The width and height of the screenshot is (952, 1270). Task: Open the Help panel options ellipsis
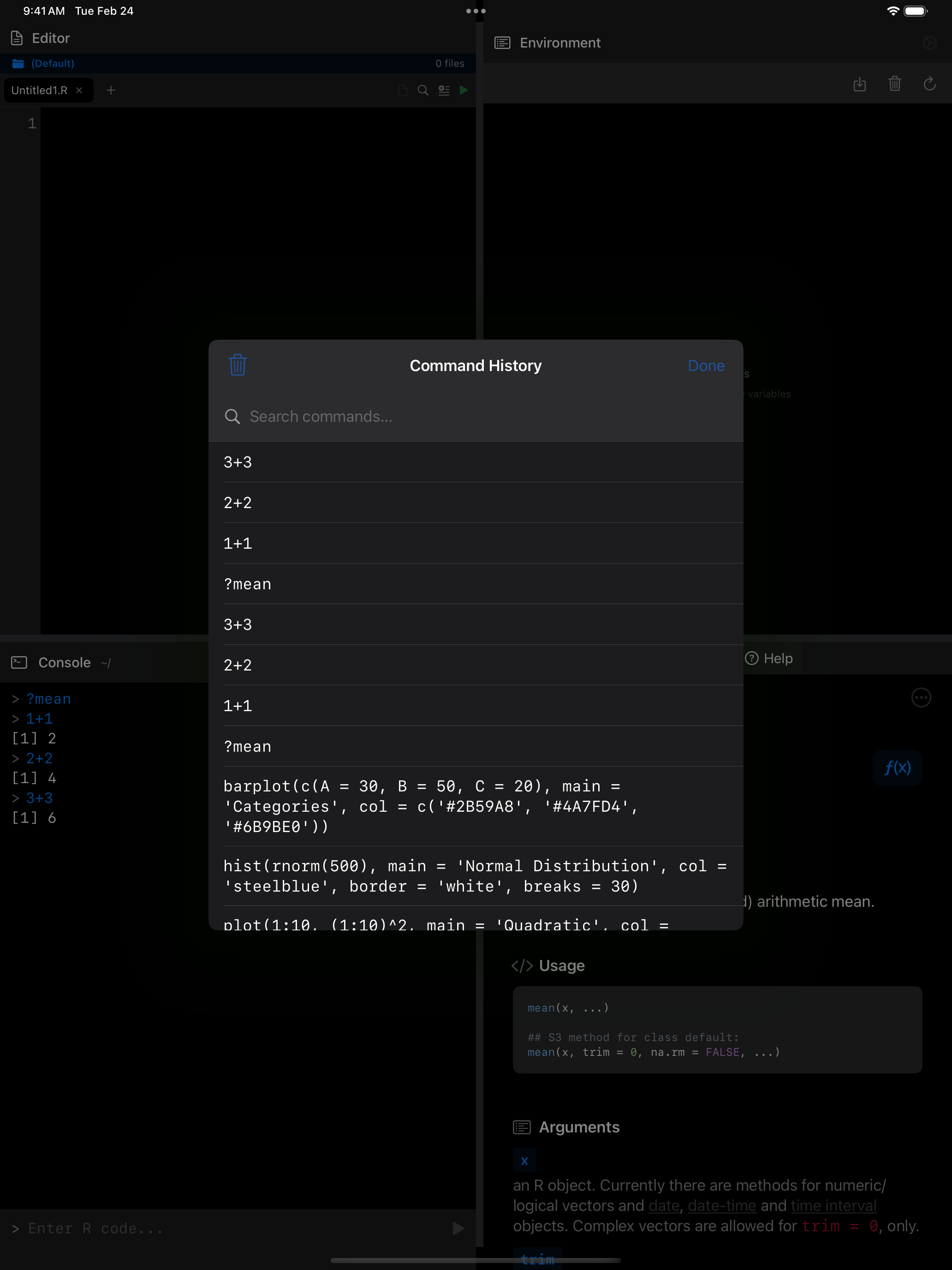(x=921, y=698)
